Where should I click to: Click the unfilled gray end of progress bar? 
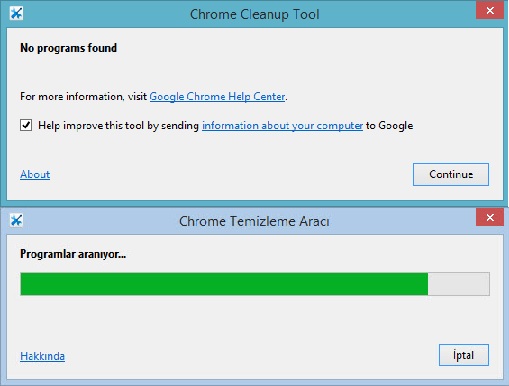[x=458, y=284]
